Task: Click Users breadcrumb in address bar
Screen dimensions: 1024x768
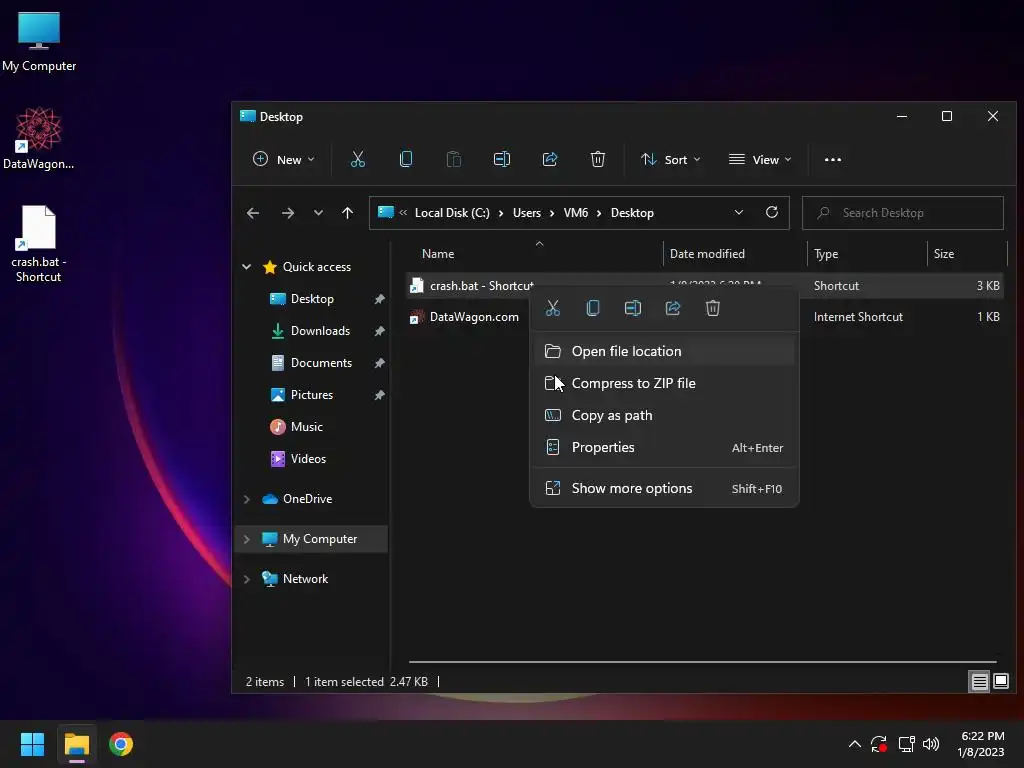Action: (x=526, y=213)
